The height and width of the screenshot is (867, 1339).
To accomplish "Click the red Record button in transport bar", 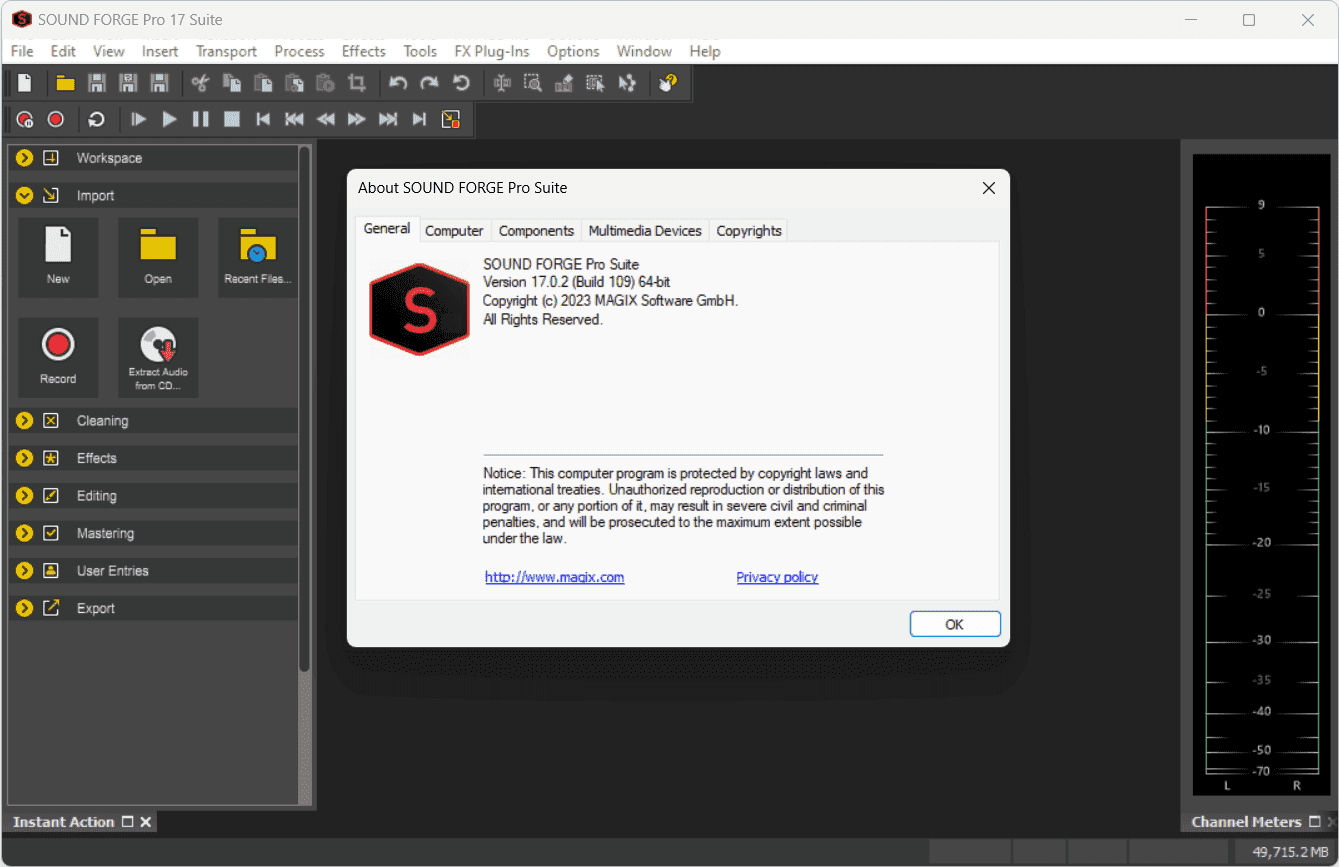I will click(56, 119).
